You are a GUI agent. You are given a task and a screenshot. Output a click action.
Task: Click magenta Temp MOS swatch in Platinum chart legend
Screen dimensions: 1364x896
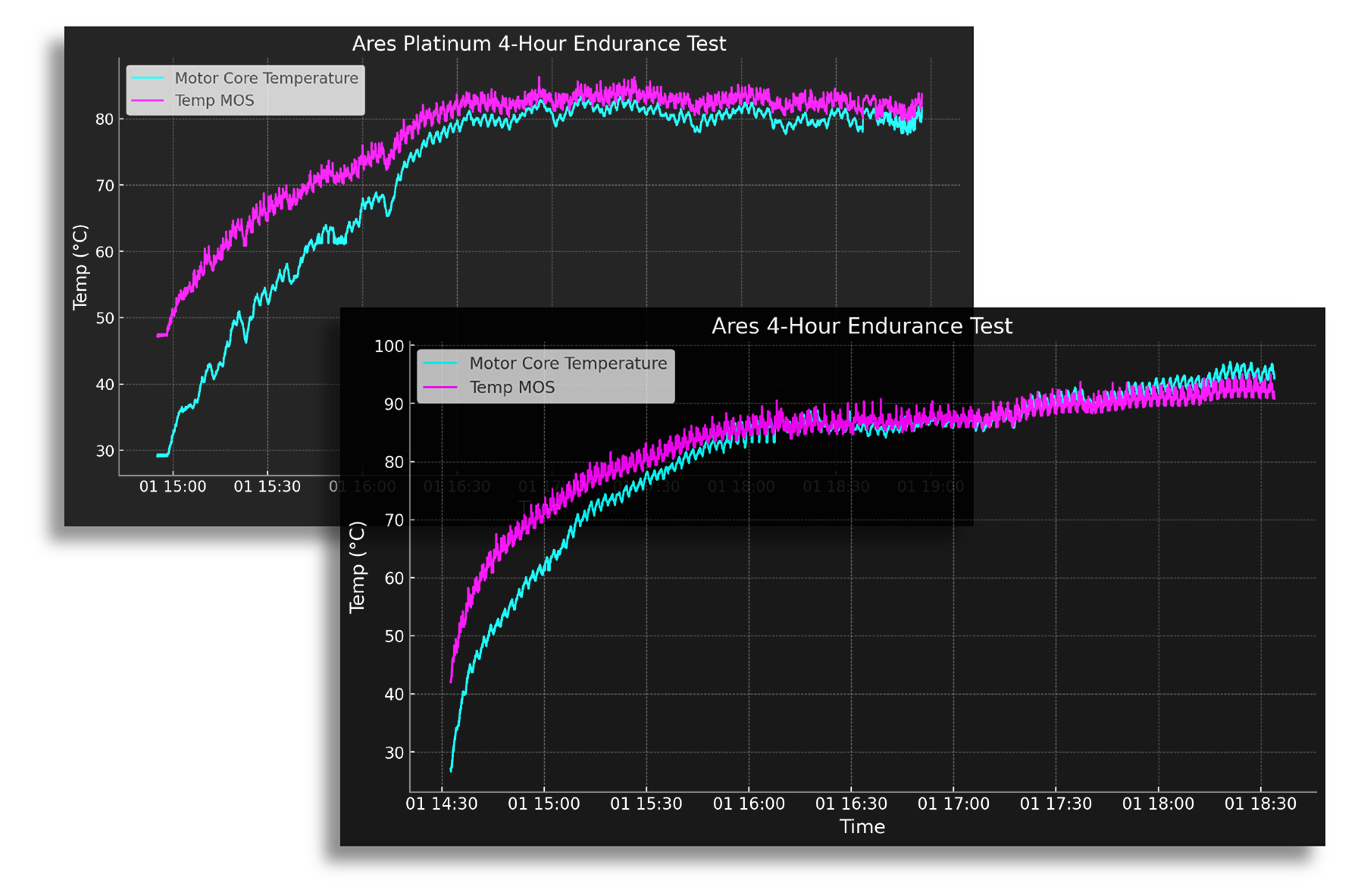148,101
